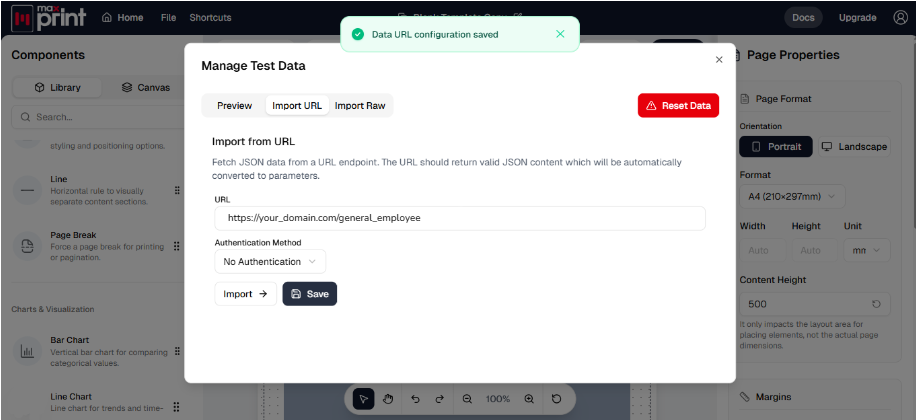This screenshot has height=420, width=916.
Task: Click the Reset Data button
Action: pyautogui.click(x=678, y=106)
